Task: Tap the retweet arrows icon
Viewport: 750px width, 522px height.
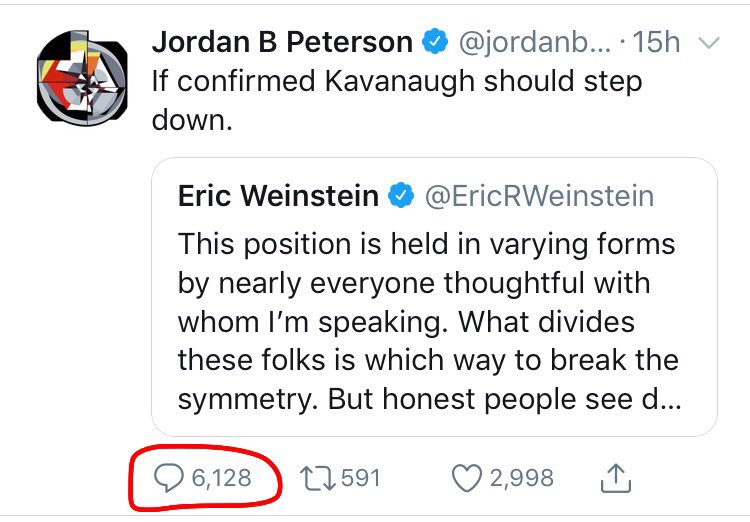Action: click(318, 478)
